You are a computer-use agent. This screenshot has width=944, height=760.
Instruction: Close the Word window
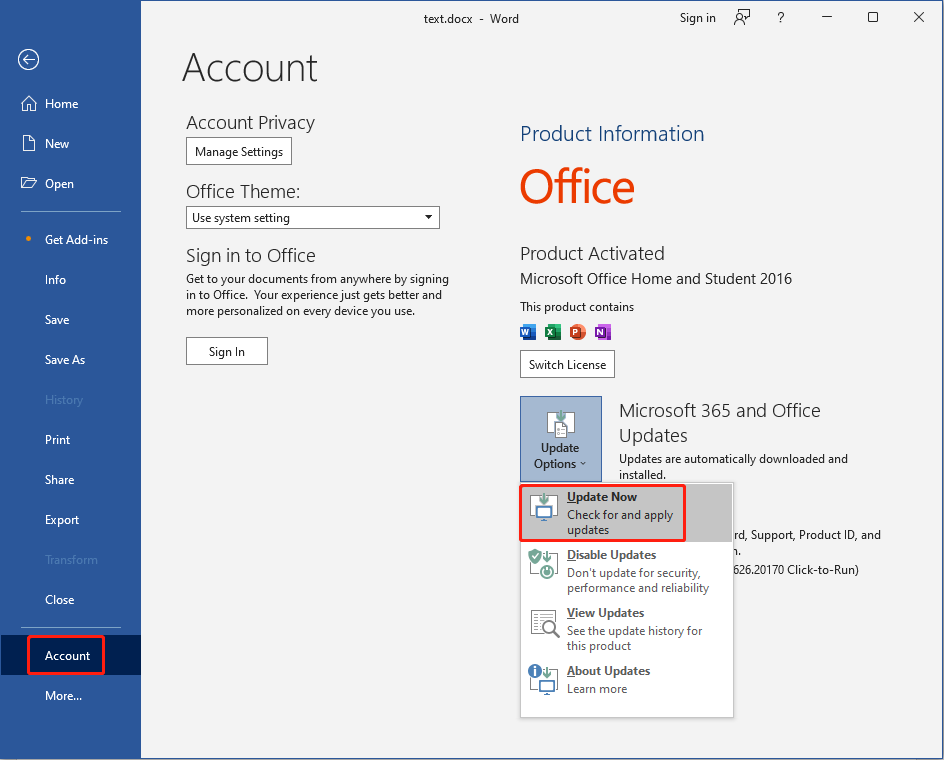tap(919, 17)
